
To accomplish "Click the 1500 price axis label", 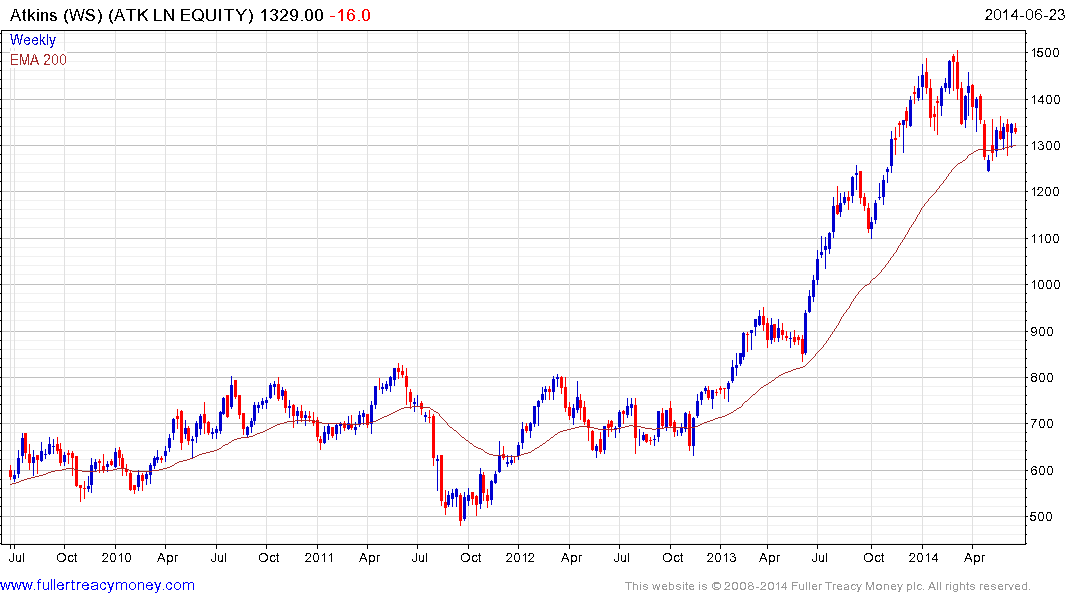I will 1046,53.
